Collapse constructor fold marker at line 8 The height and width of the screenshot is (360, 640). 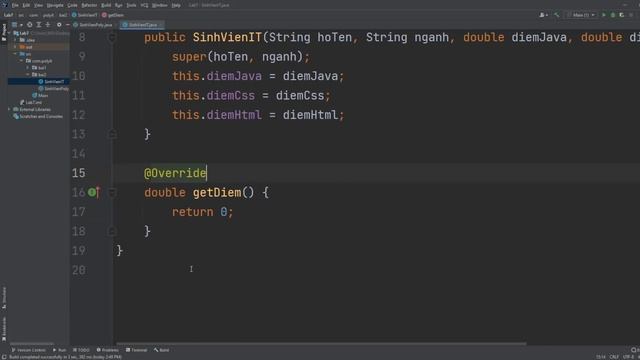click(112, 38)
